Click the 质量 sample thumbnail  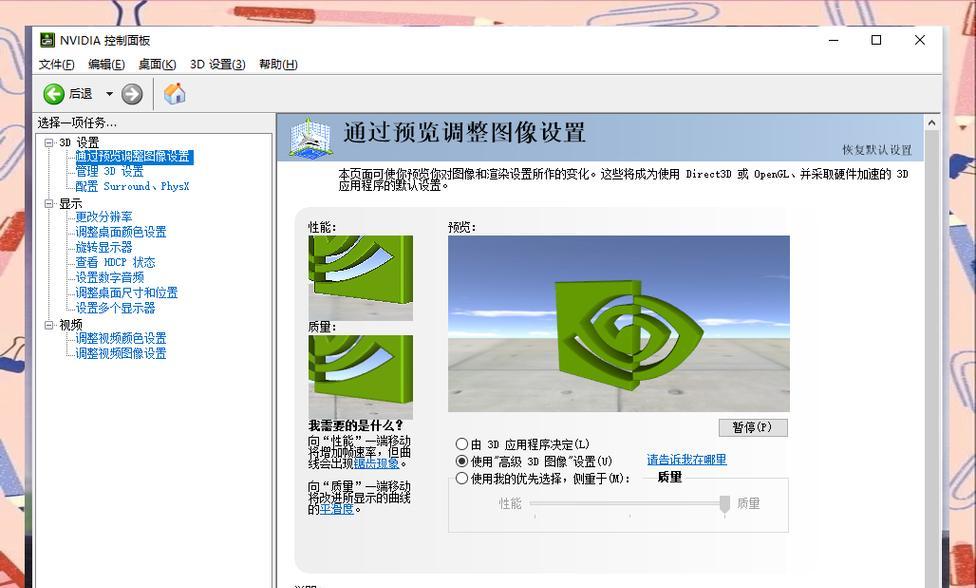(360, 378)
